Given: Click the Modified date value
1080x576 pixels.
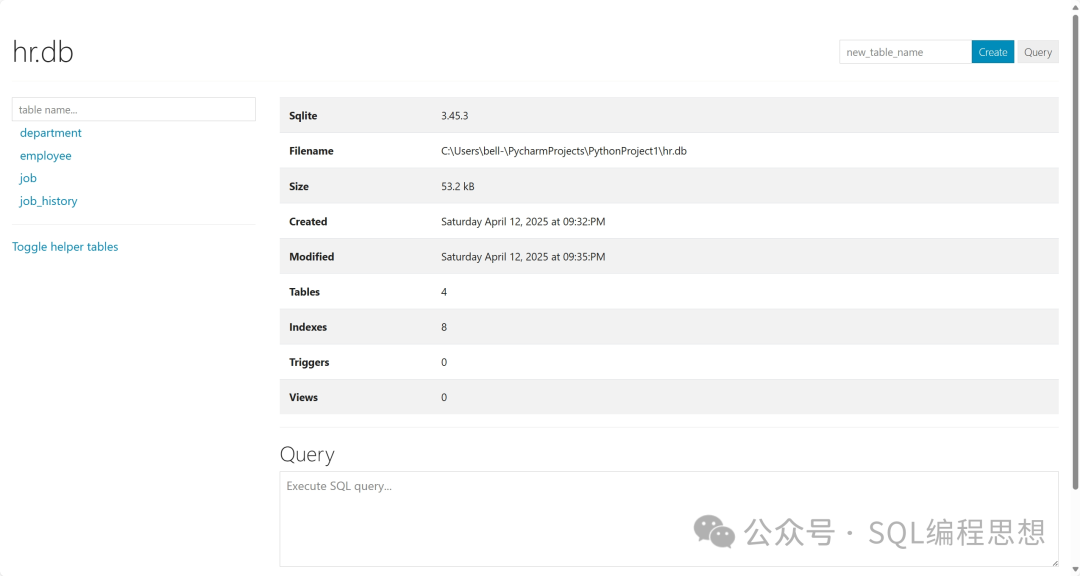Looking at the screenshot, I should (522, 257).
